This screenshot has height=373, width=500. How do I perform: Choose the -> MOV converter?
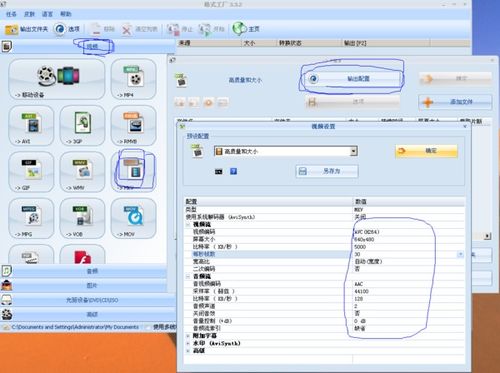click(x=134, y=218)
